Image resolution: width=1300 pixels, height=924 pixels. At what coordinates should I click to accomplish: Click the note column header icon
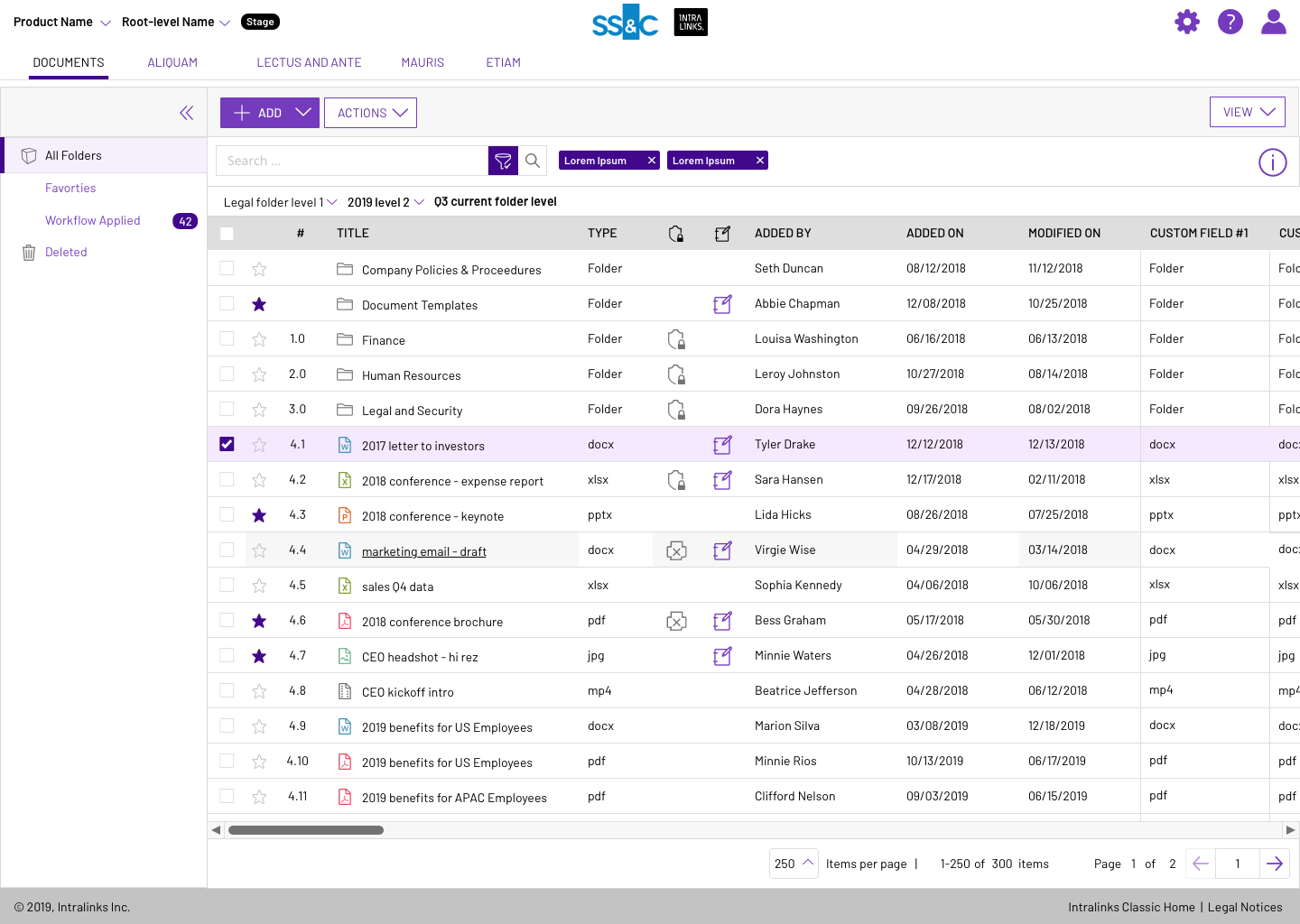click(722, 234)
